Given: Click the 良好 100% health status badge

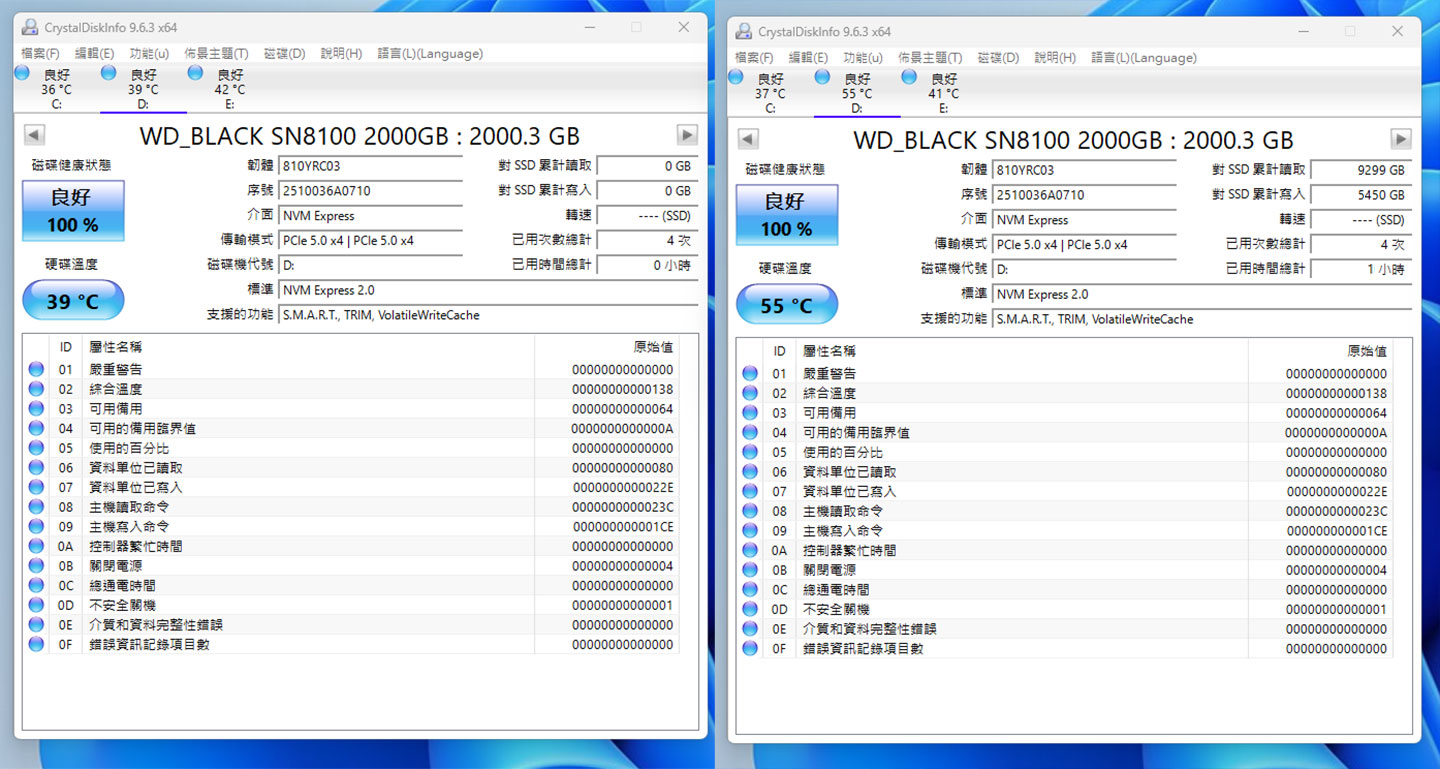Looking at the screenshot, I should (72, 210).
